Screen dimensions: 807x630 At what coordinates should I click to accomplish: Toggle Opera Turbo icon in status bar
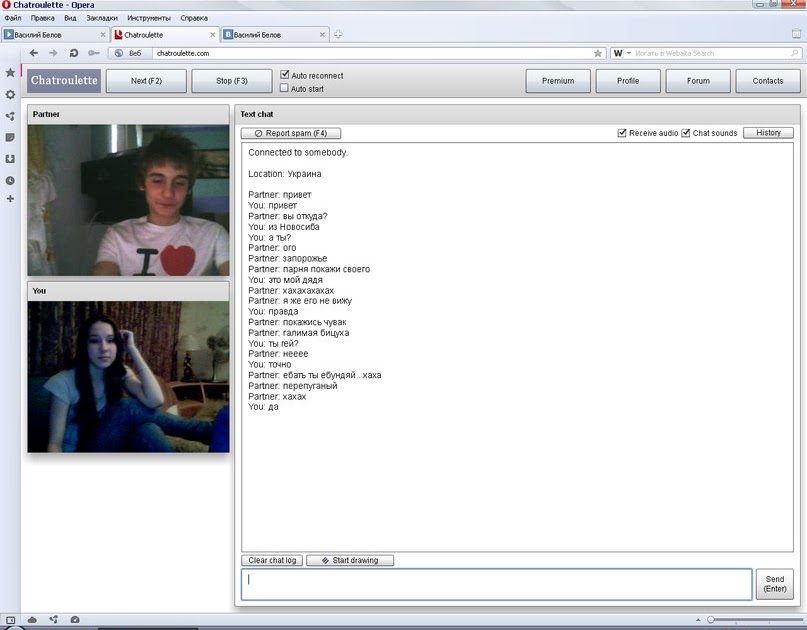(75, 620)
